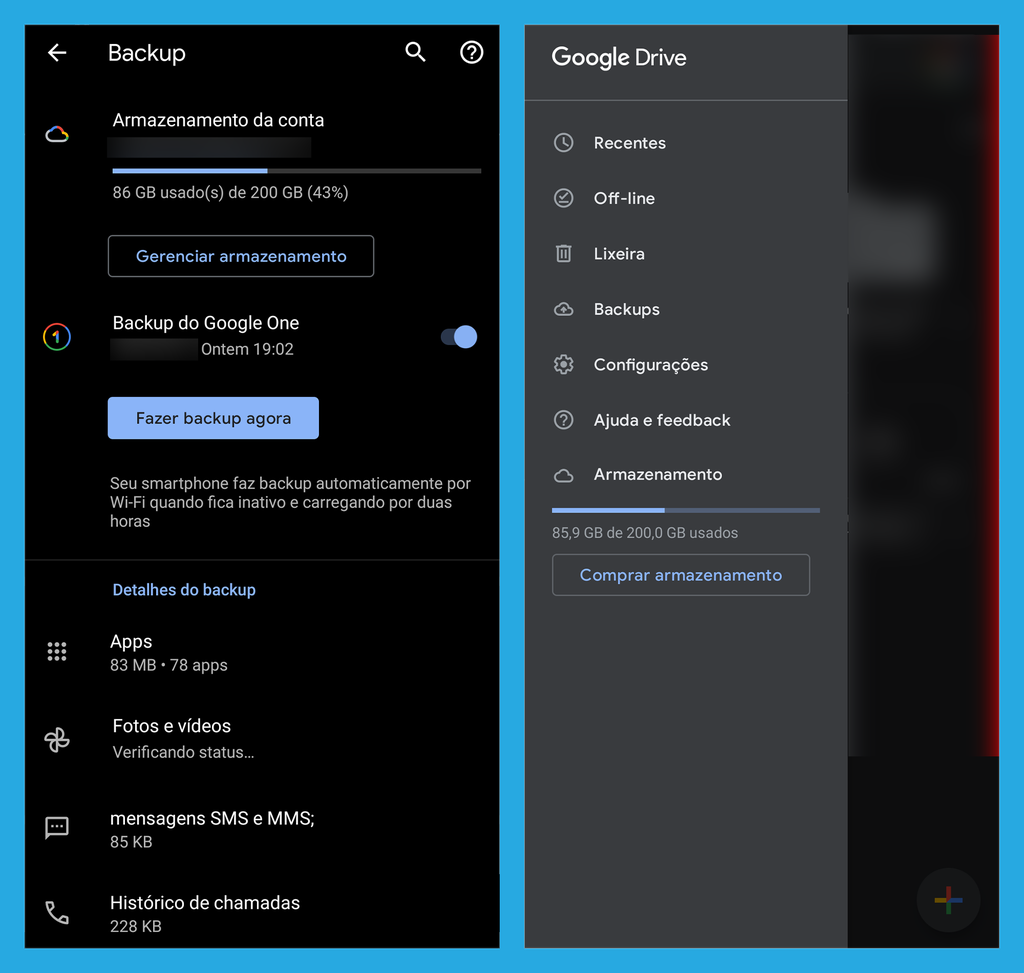
Task: Tap the colorful plus button in Drive
Action: pos(948,900)
